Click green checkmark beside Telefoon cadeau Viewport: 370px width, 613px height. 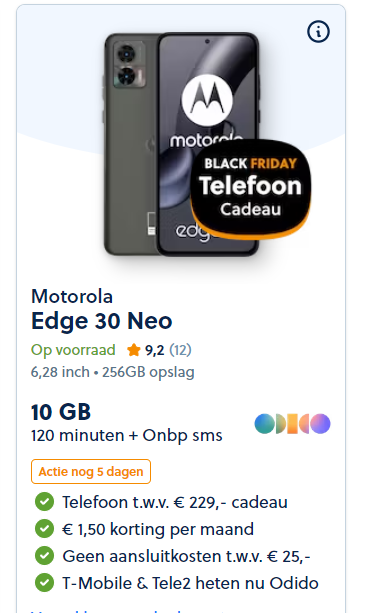[45, 502]
